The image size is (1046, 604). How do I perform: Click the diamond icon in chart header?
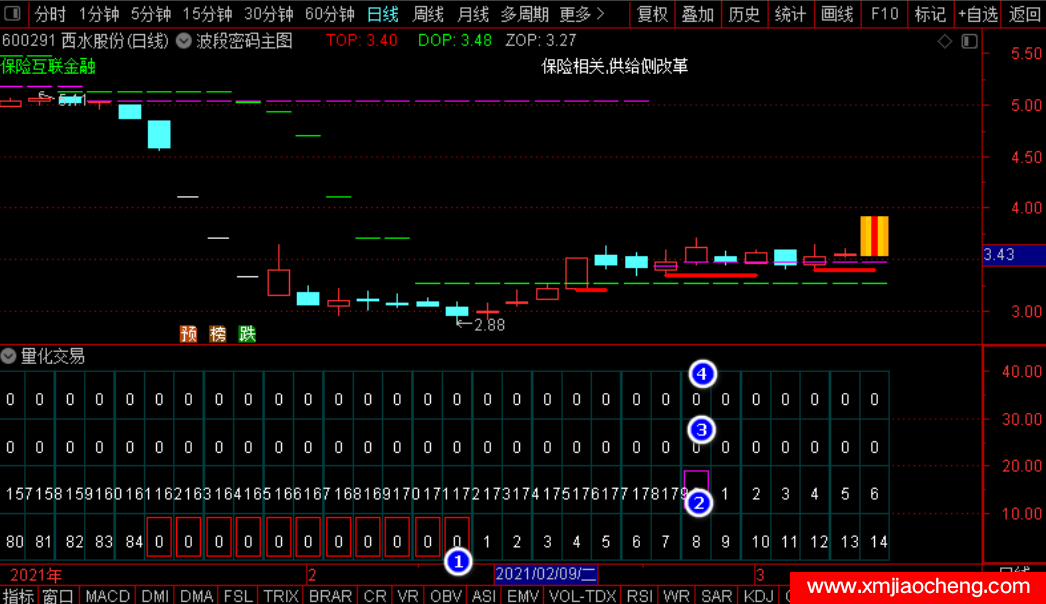(945, 41)
